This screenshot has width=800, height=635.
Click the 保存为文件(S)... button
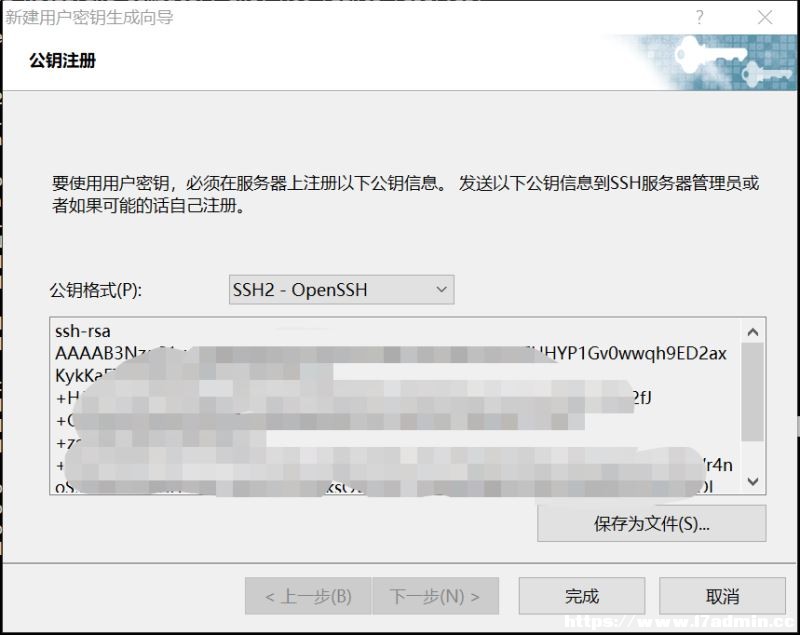pyautogui.click(x=652, y=523)
